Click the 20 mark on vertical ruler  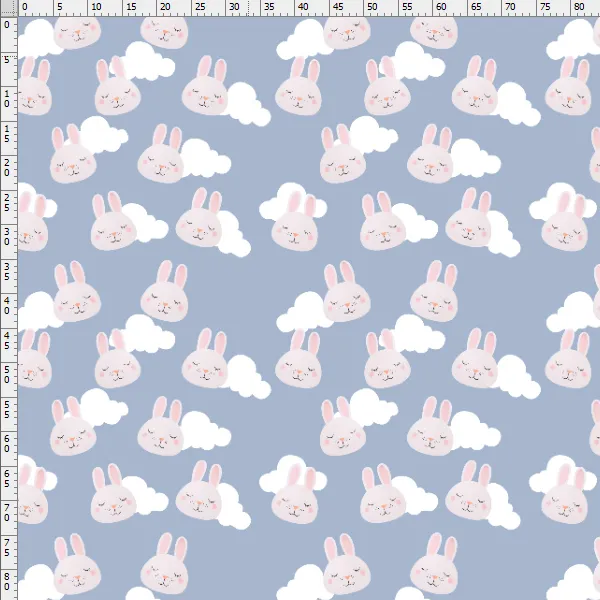(7, 168)
